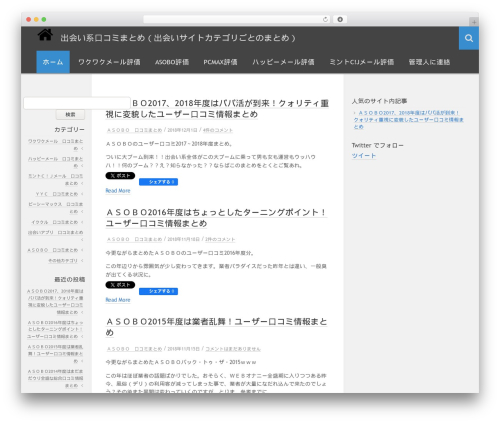Open ワクワクメール 口コミまとめ category
The width and height of the screenshot is (500, 423).
pos(56,145)
